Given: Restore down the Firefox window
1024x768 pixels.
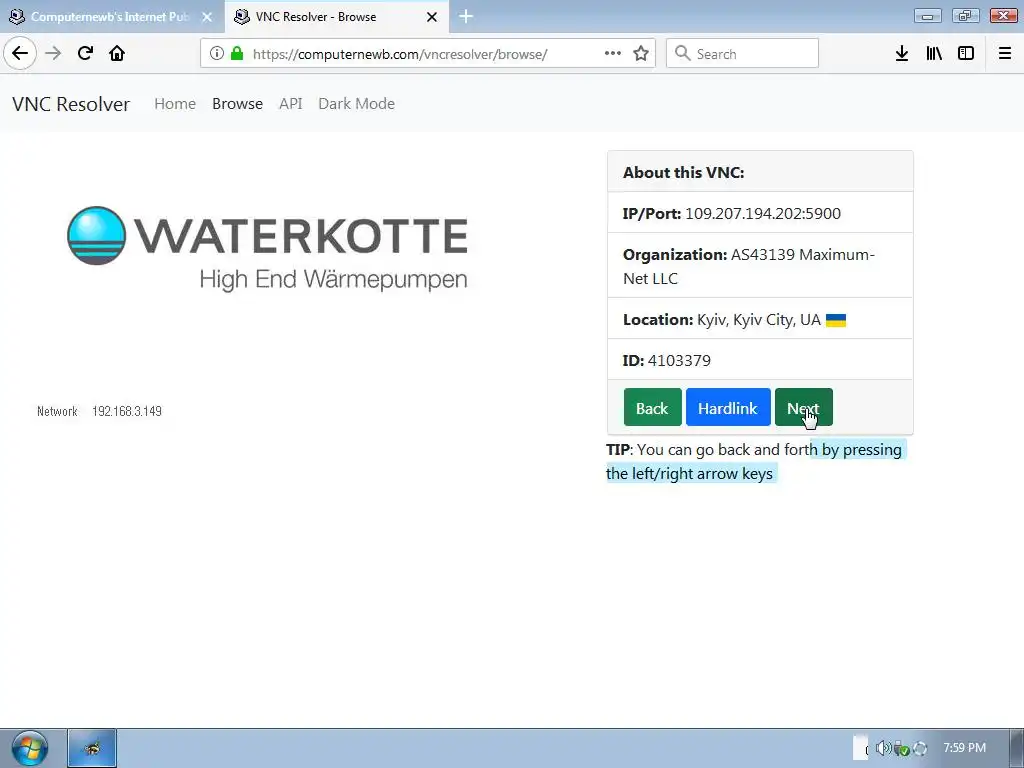Looking at the screenshot, I should 965,16.
